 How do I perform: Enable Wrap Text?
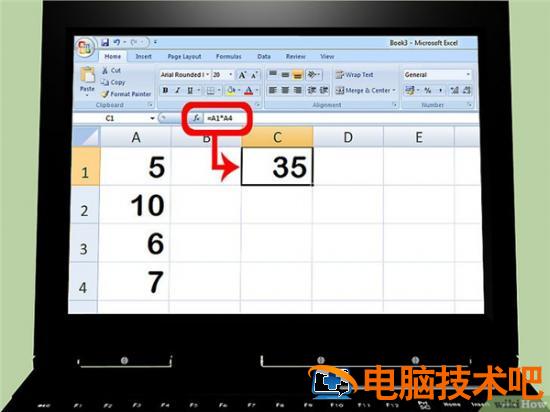point(354,75)
